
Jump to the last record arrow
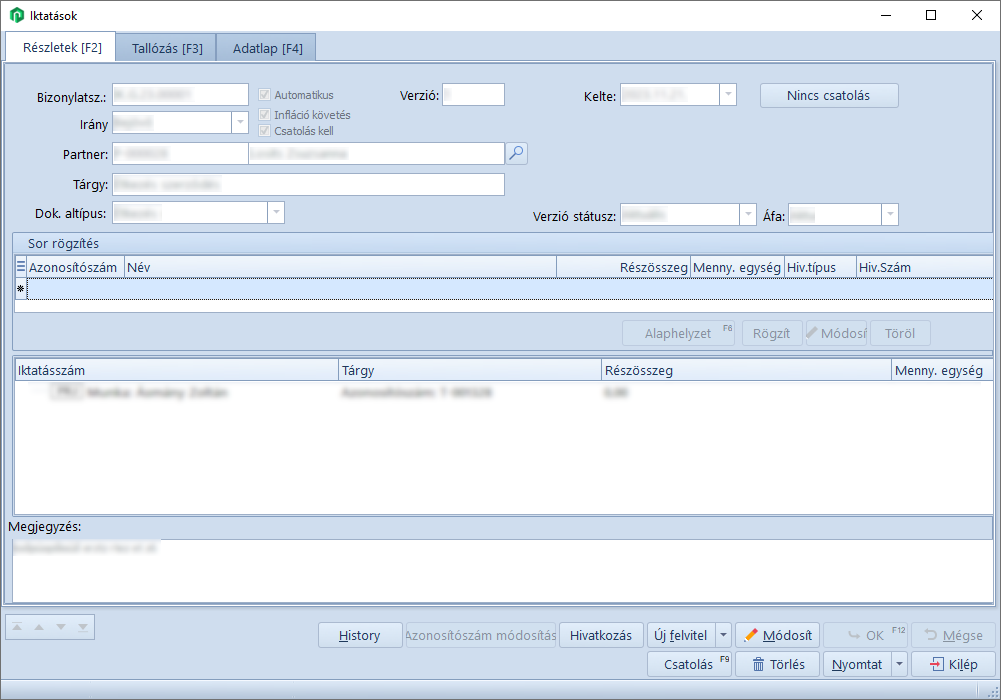tap(83, 627)
